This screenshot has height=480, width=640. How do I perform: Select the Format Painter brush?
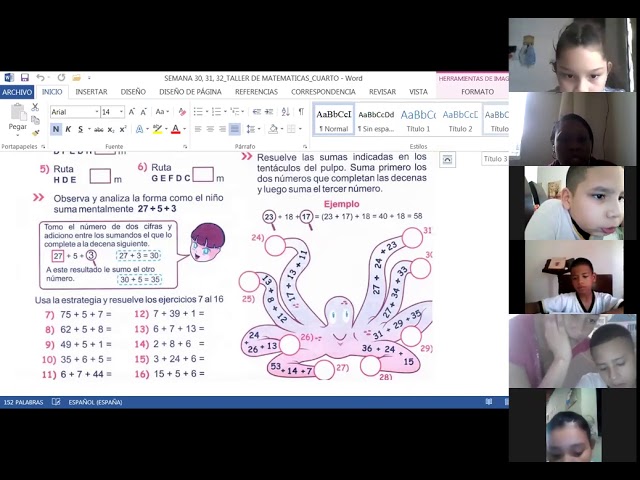(x=35, y=133)
